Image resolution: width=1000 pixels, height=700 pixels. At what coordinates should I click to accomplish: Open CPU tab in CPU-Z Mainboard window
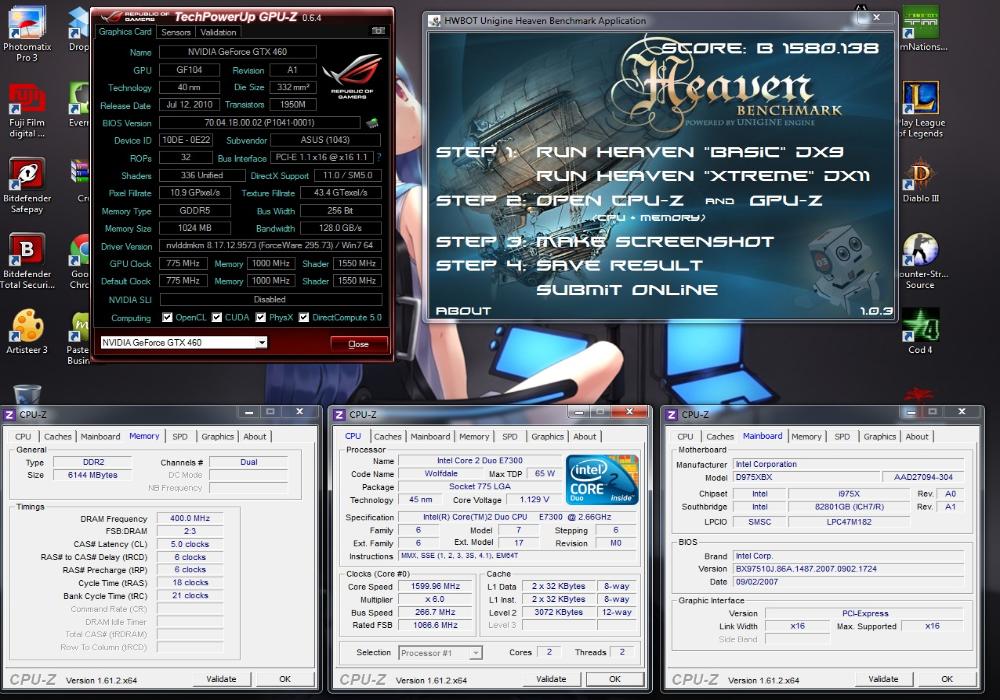pos(685,437)
